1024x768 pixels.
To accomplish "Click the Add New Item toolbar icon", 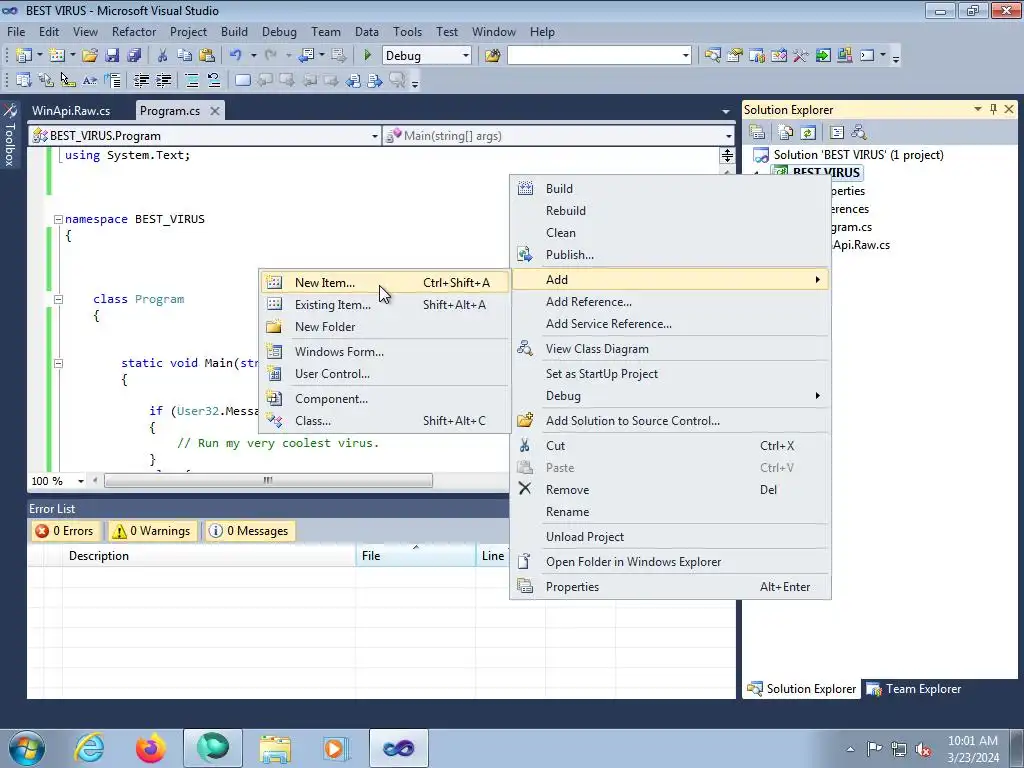I will [x=57, y=56].
